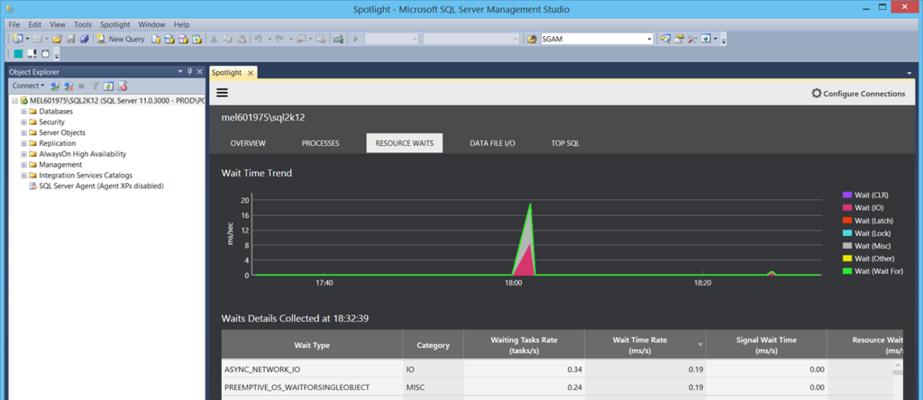Click the teal Spotlight square toolbar icon
The height and width of the screenshot is (400, 923).
(x=18, y=54)
